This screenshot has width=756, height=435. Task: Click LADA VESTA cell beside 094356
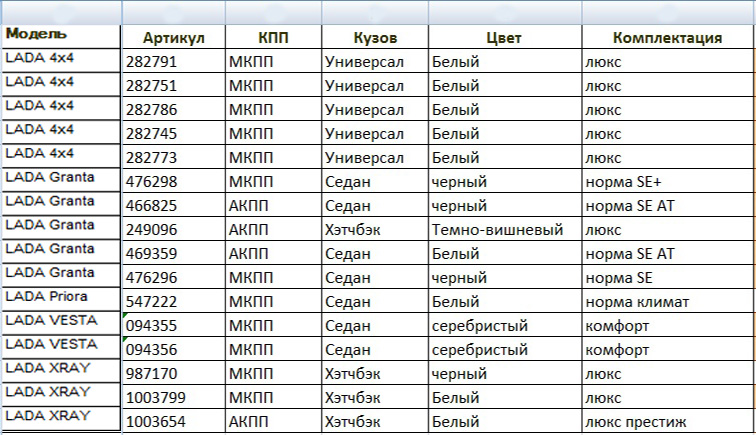61,347
